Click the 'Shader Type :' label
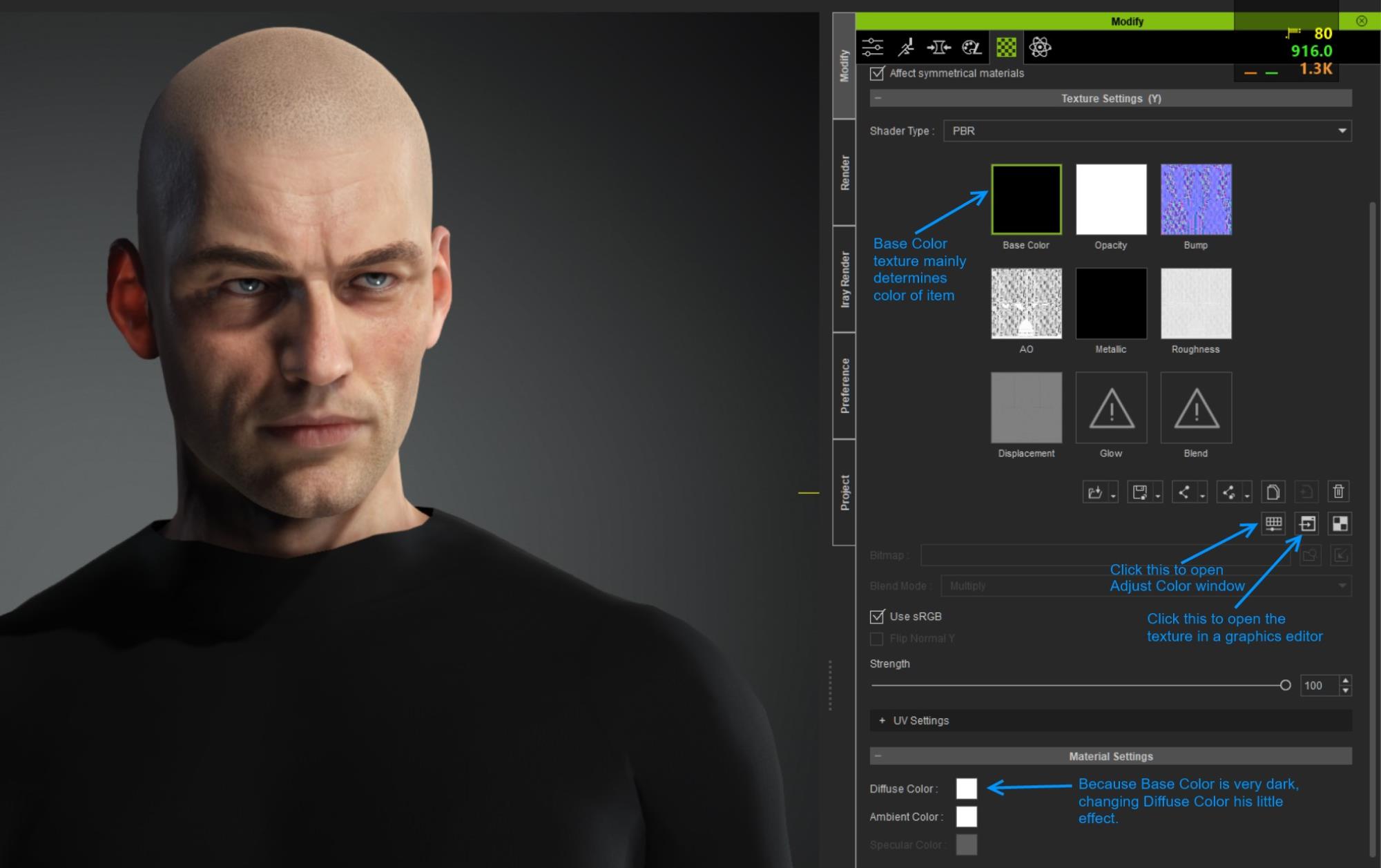Screen dimensions: 1381x868 pyautogui.click(x=902, y=131)
